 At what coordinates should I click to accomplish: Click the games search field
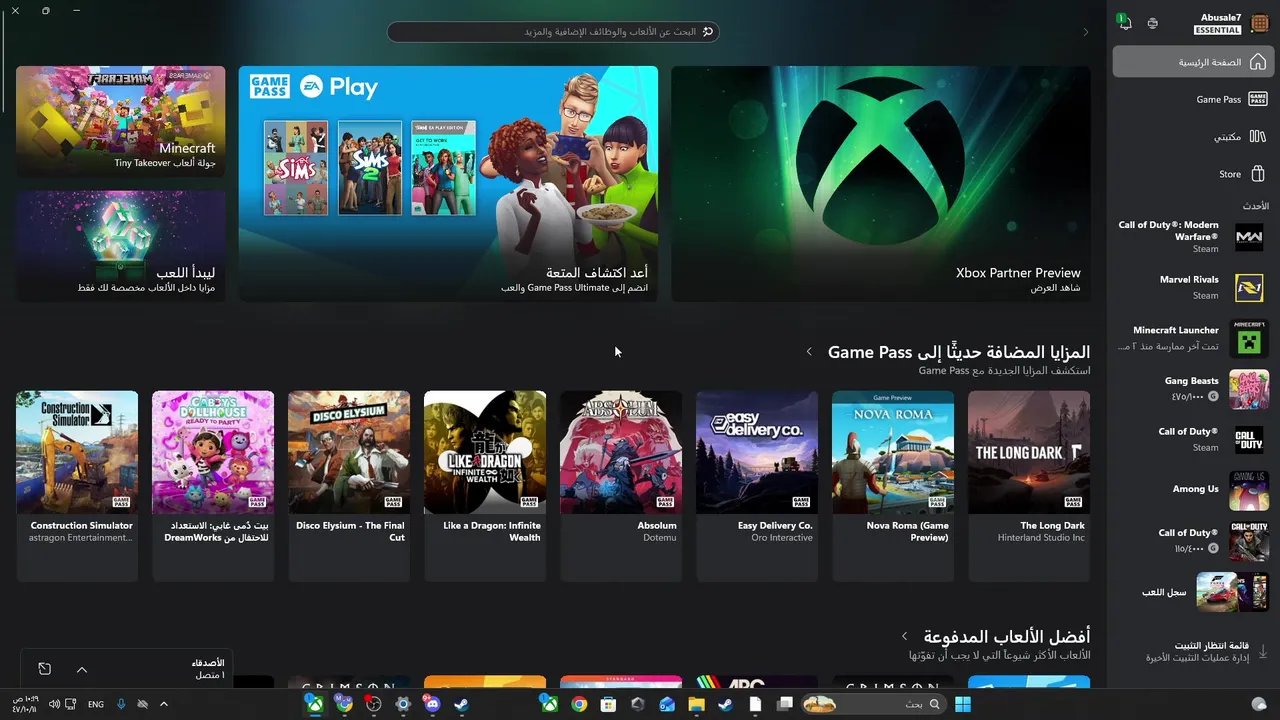point(553,32)
